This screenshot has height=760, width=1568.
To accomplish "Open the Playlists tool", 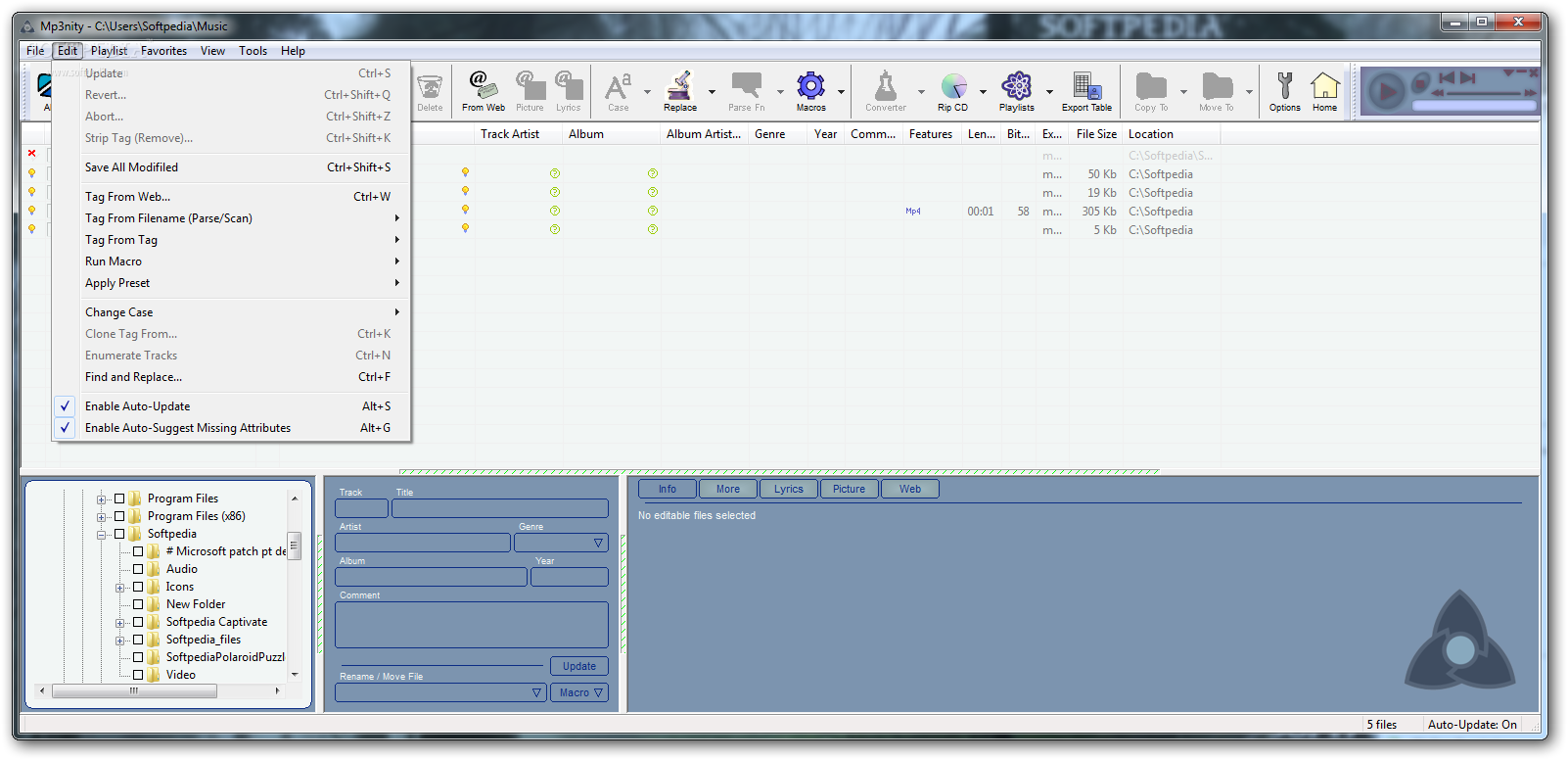I will (1017, 92).
